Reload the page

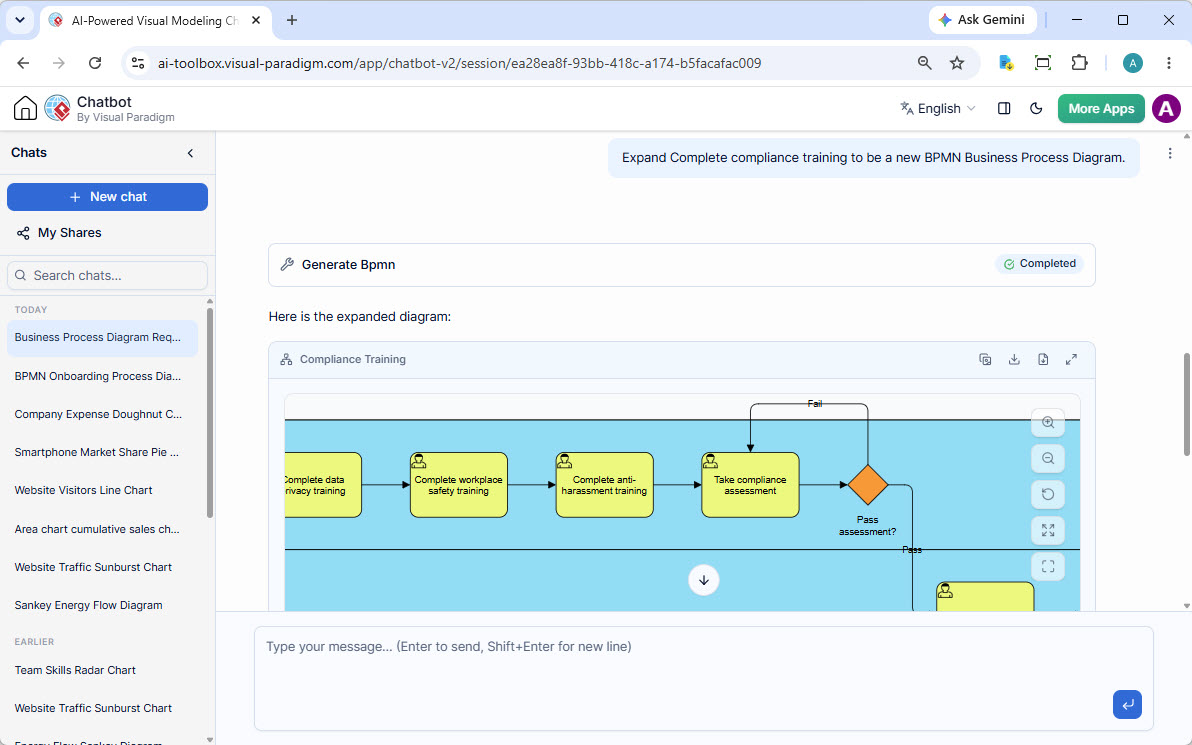coord(95,63)
